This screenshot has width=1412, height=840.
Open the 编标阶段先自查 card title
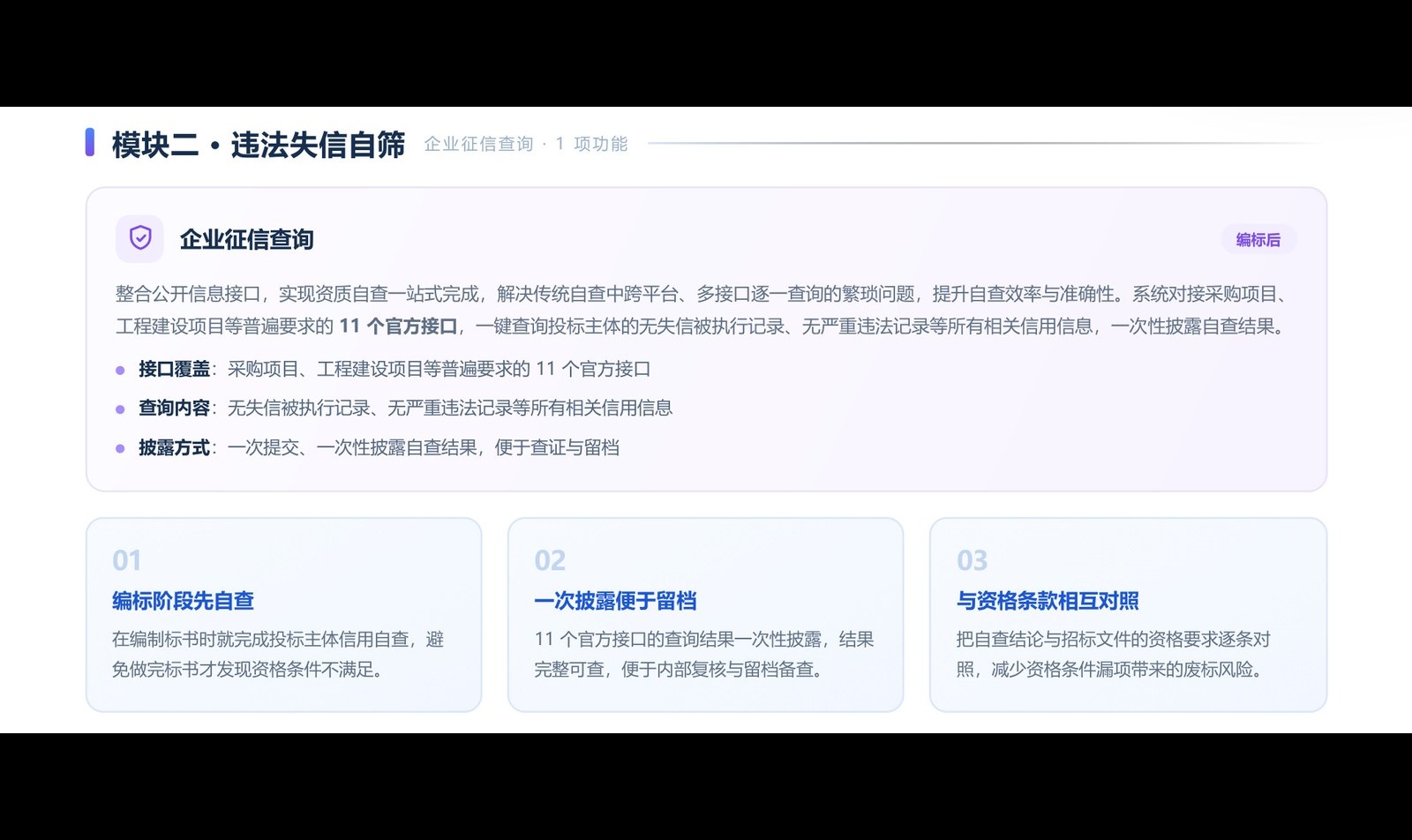click(x=184, y=601)
